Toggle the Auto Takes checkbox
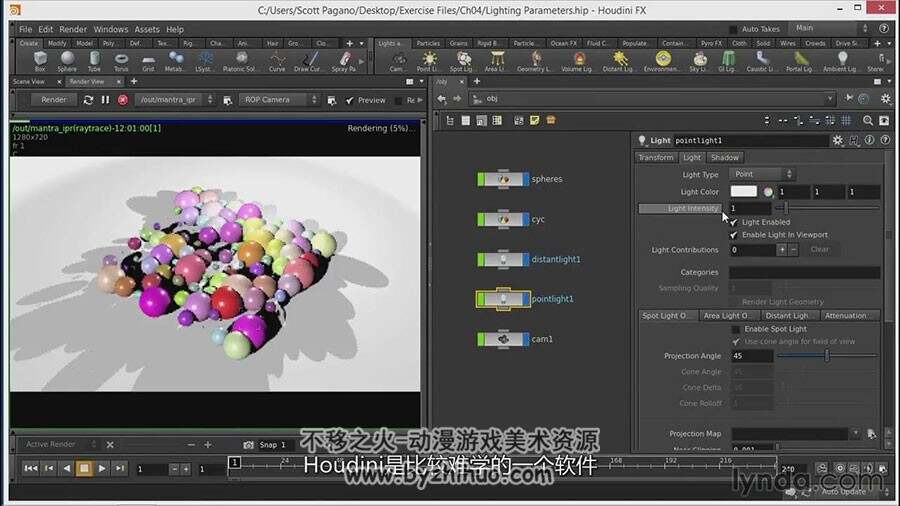 733,29
